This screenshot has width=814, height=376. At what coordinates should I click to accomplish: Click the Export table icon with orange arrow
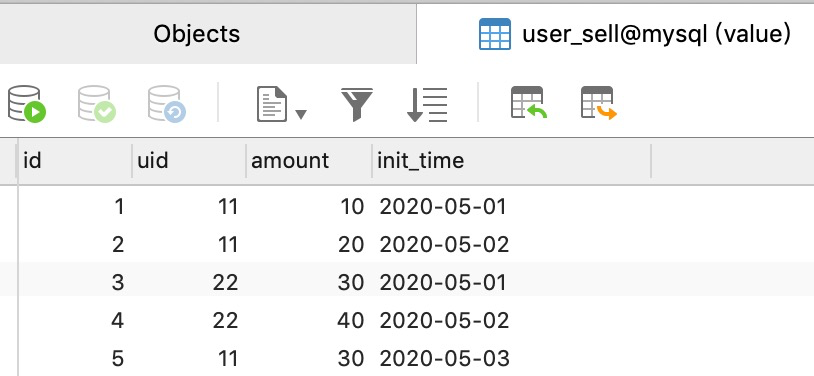point(599,103)
